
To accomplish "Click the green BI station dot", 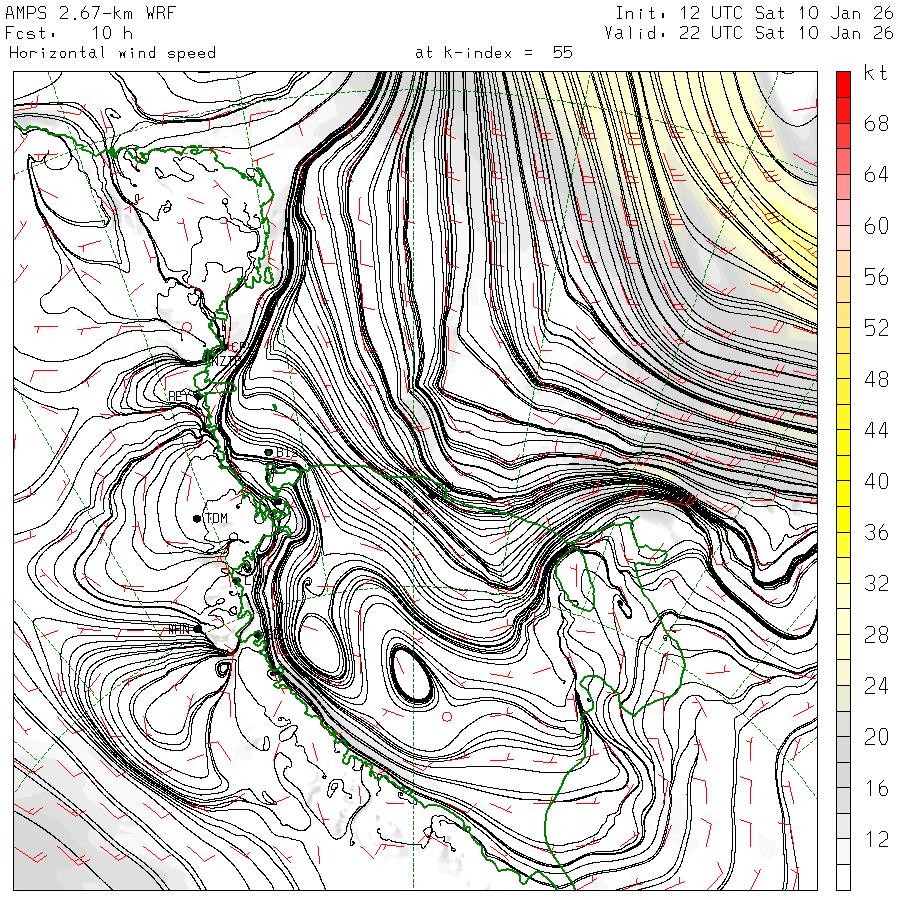I will [268, 452].
